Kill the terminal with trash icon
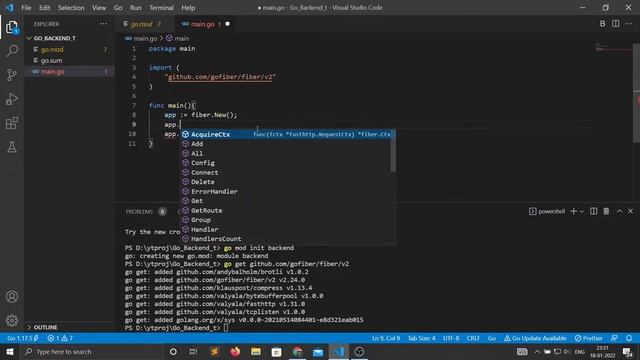The height and width of the screenshot is (360, 640). (607, 211)
